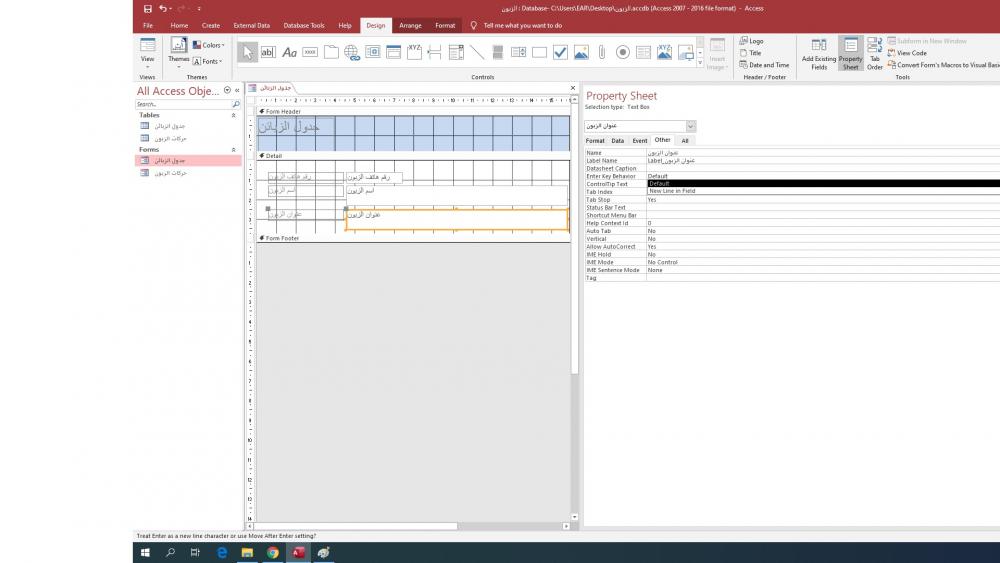Select the Option Group control (XYZ box)
1000x563 pixels.
click(414, 52)
